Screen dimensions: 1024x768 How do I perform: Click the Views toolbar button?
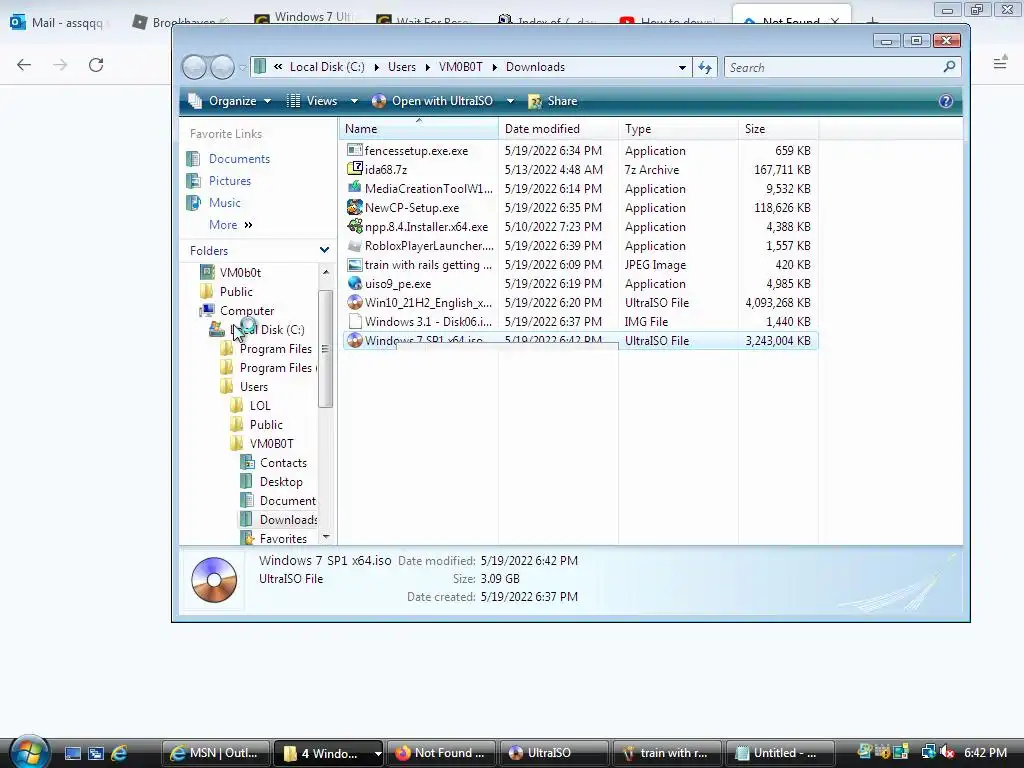313,101
